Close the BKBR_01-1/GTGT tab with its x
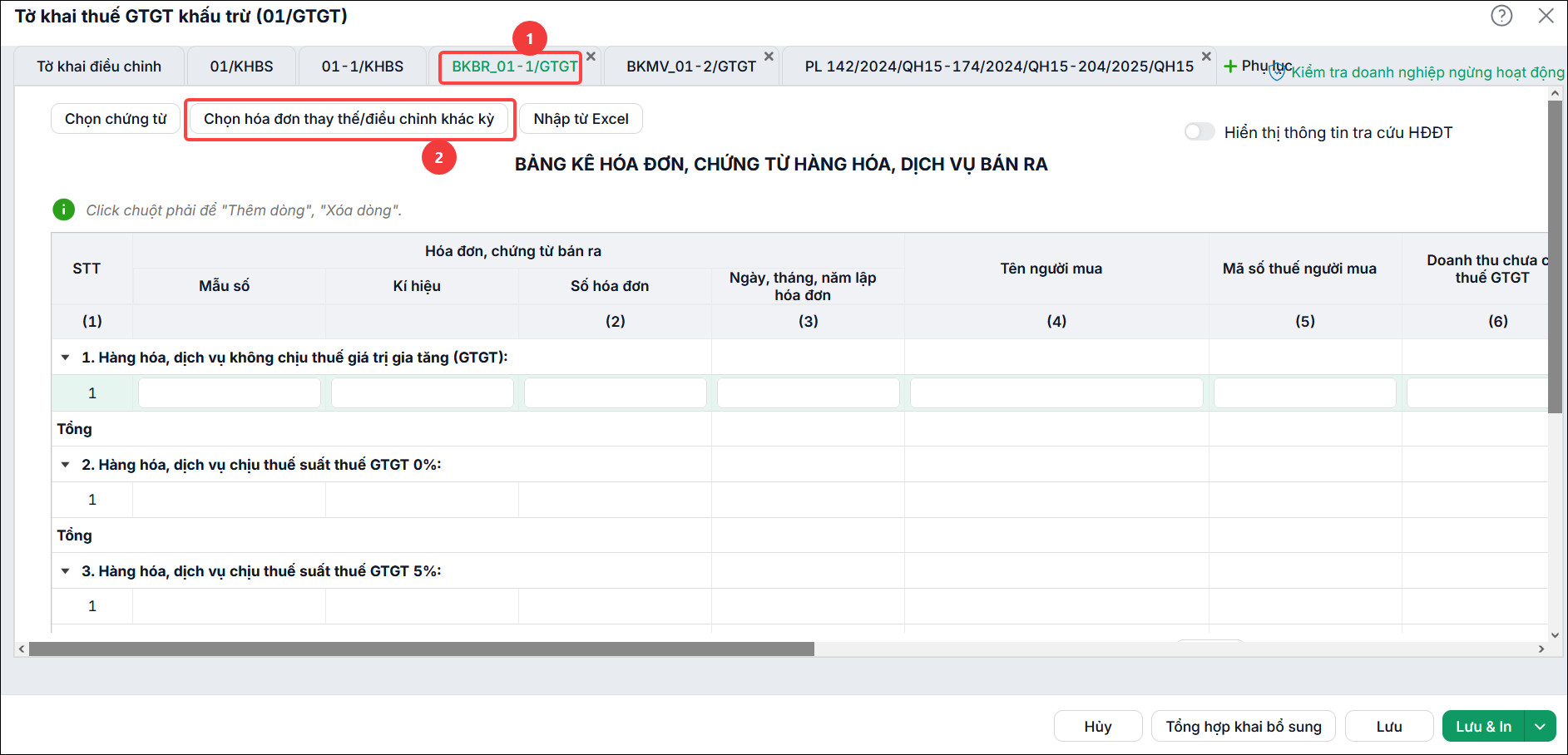The width and height of the screenshot is (1568, 755). 591,57
